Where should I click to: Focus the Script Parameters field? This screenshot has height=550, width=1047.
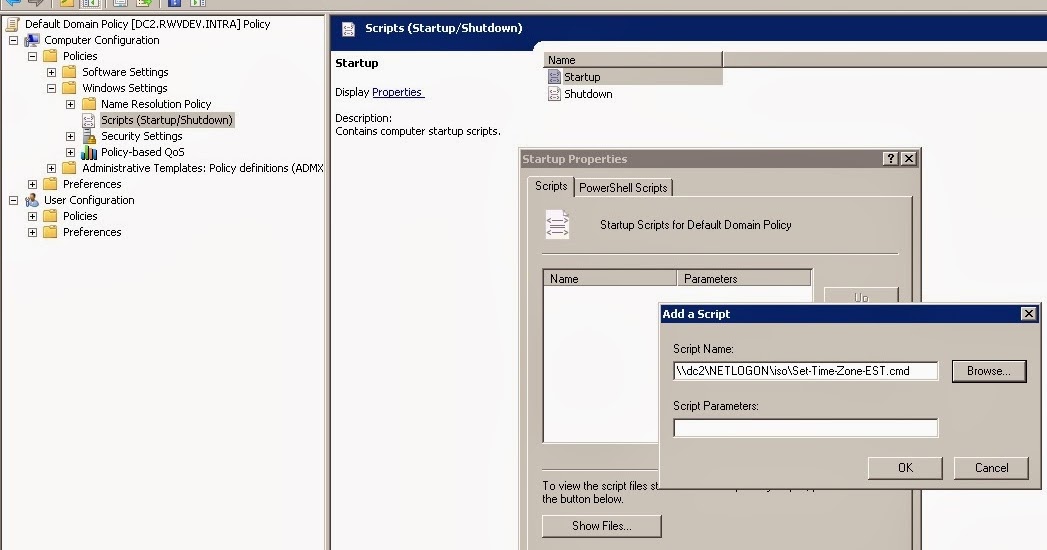coord(805,428)
